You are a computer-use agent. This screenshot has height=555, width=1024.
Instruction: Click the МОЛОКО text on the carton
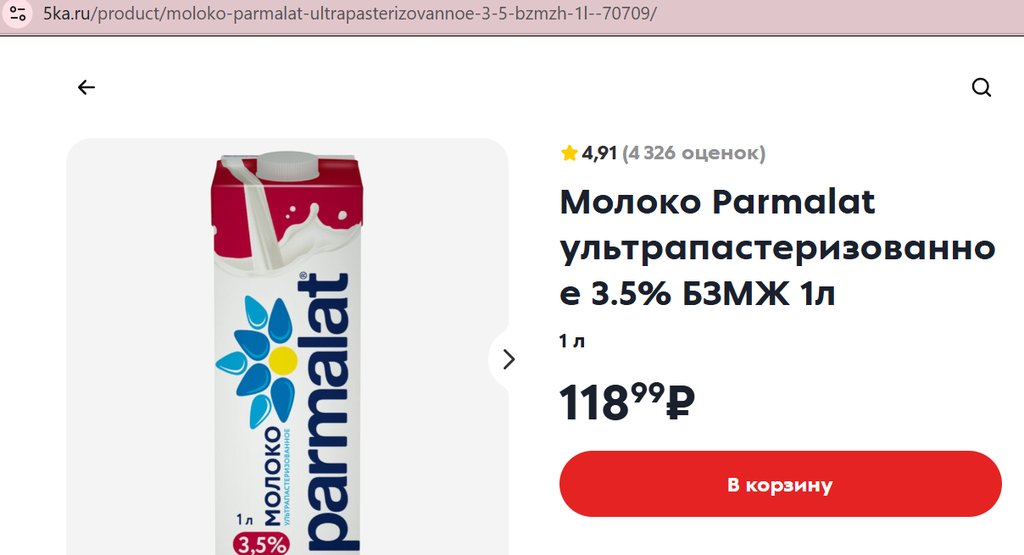tap(273, 477)
